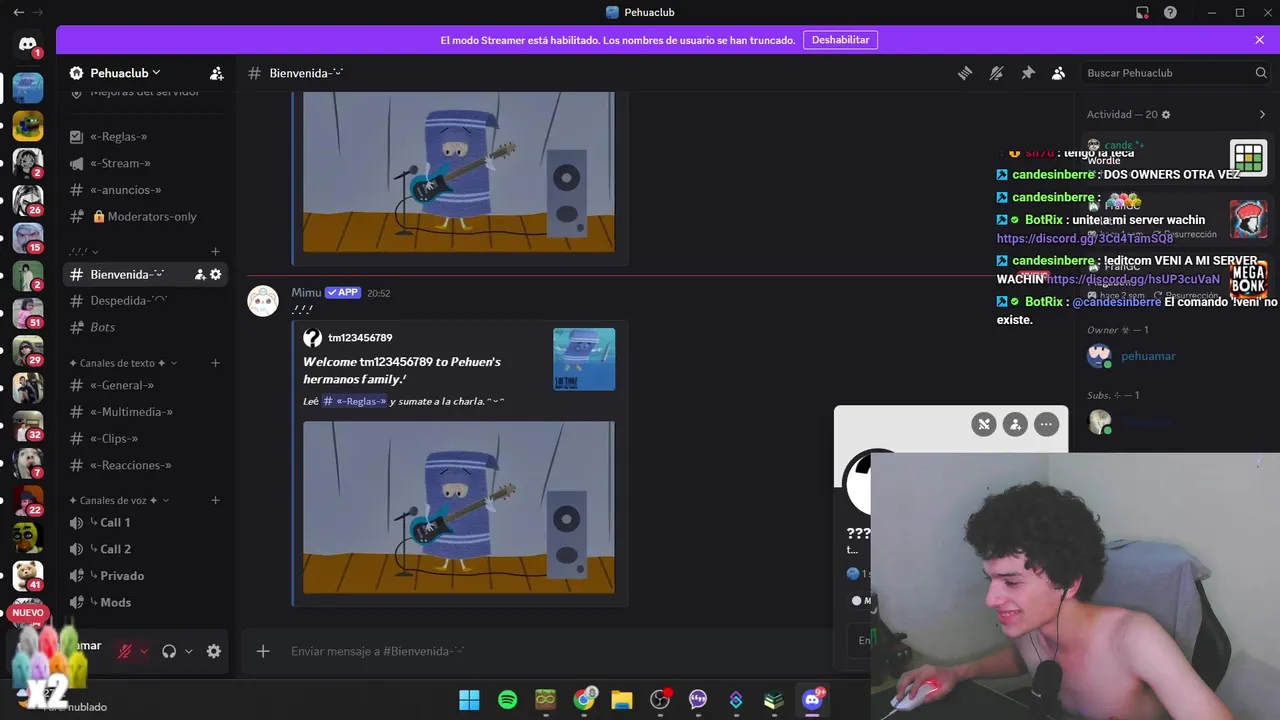The image size is (1280, 720).
Task: Open the Threads icon in channel header
Action: pos(965,73)
